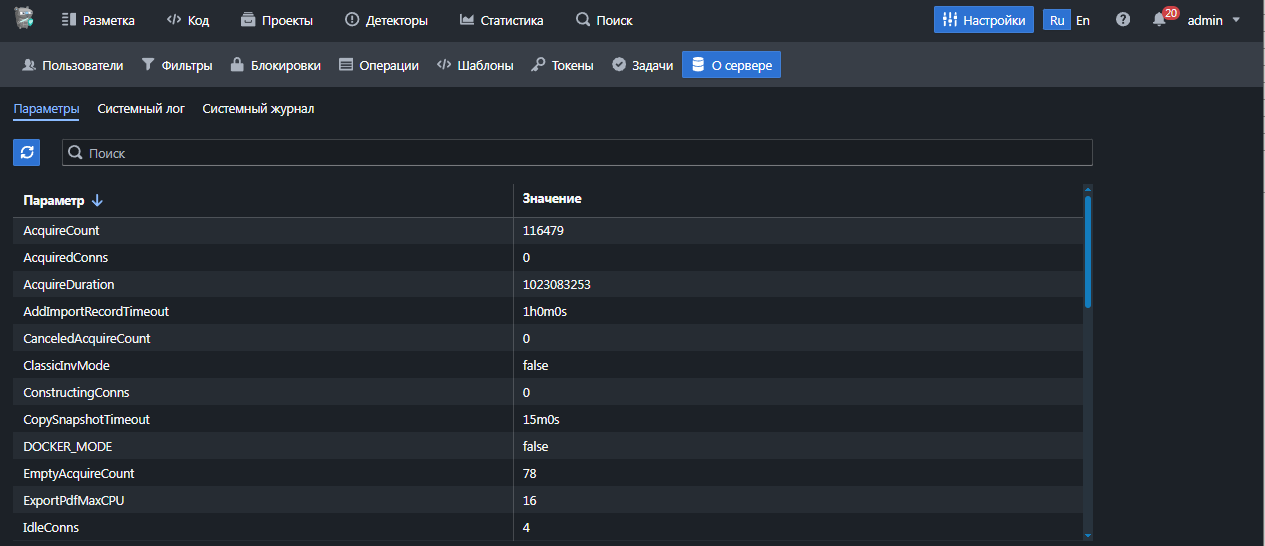Viewport: 1265px width, 546px height.
Task: Switch to Системный лог tab
Action: pyautogui.click(x=141, y=109)
